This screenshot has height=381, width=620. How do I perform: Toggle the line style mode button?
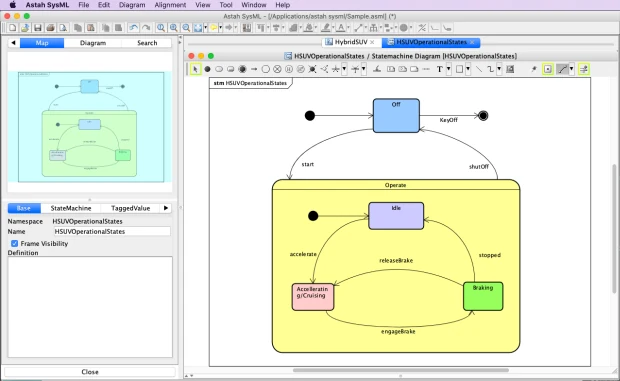coord(562,69)
